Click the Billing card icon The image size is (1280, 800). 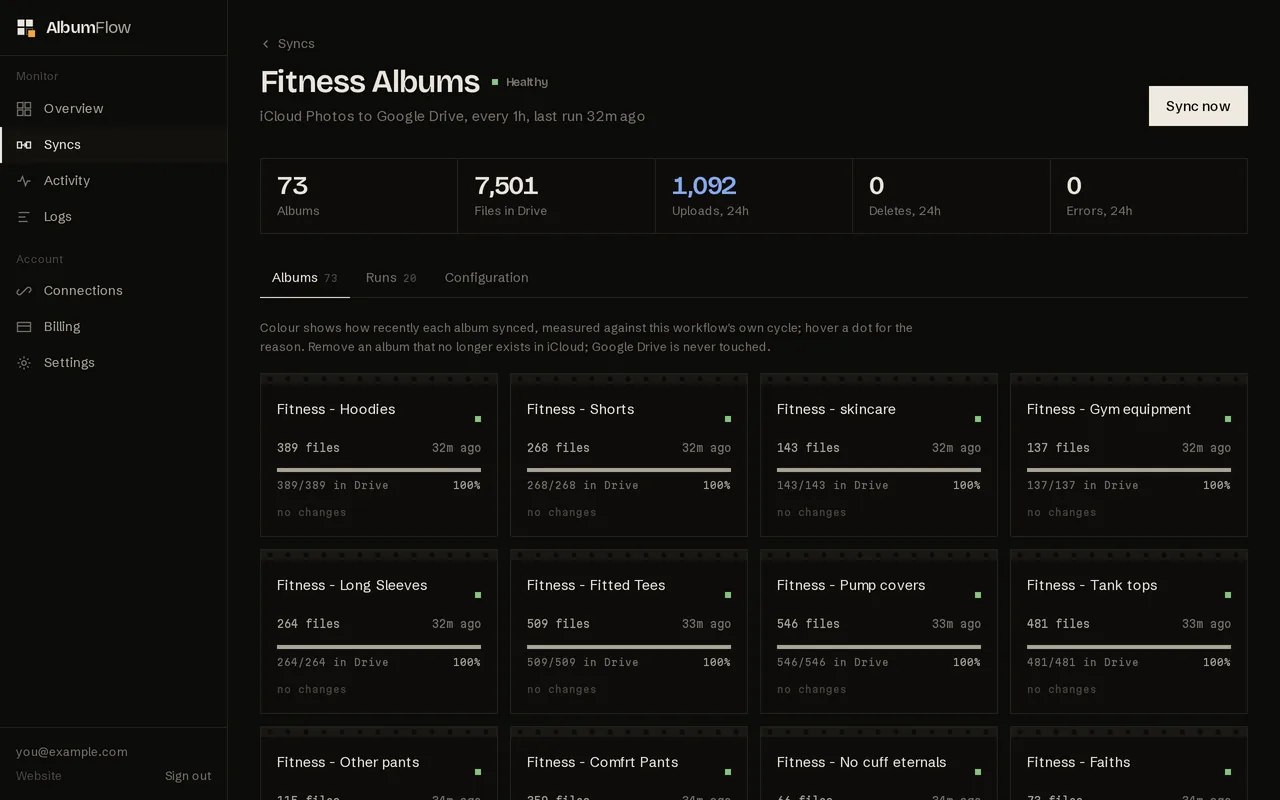(24, 327)
